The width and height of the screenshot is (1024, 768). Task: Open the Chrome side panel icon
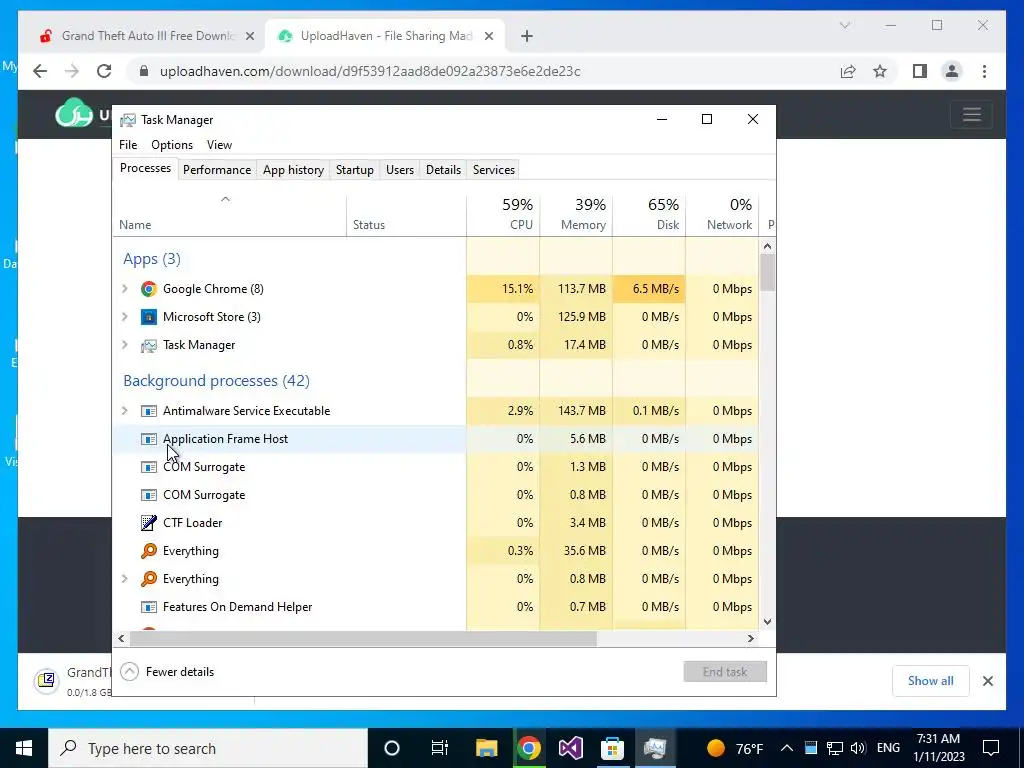920,71
